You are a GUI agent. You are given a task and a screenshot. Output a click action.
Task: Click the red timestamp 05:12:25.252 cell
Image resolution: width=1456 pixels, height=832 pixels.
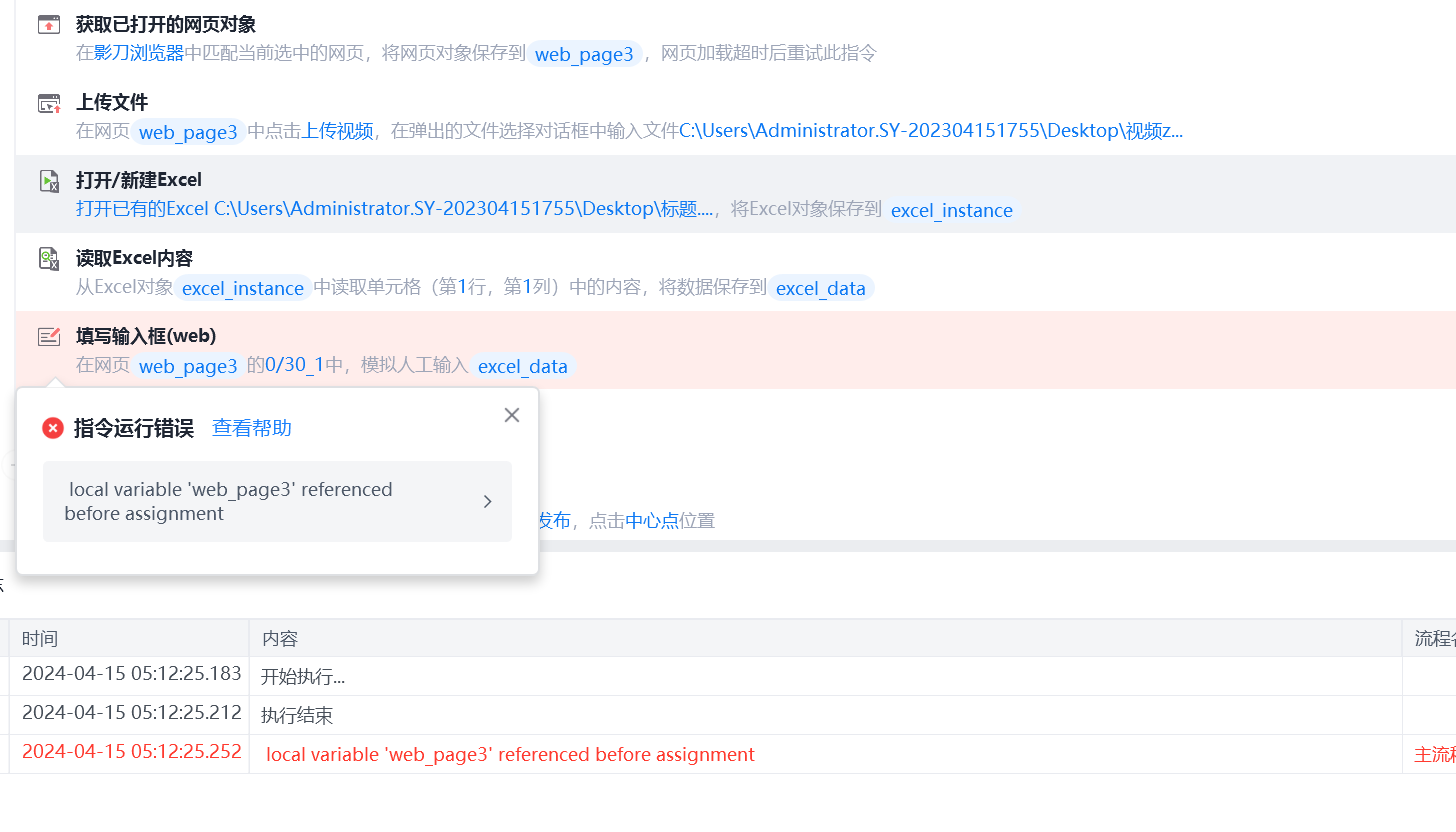click(132, 751)
